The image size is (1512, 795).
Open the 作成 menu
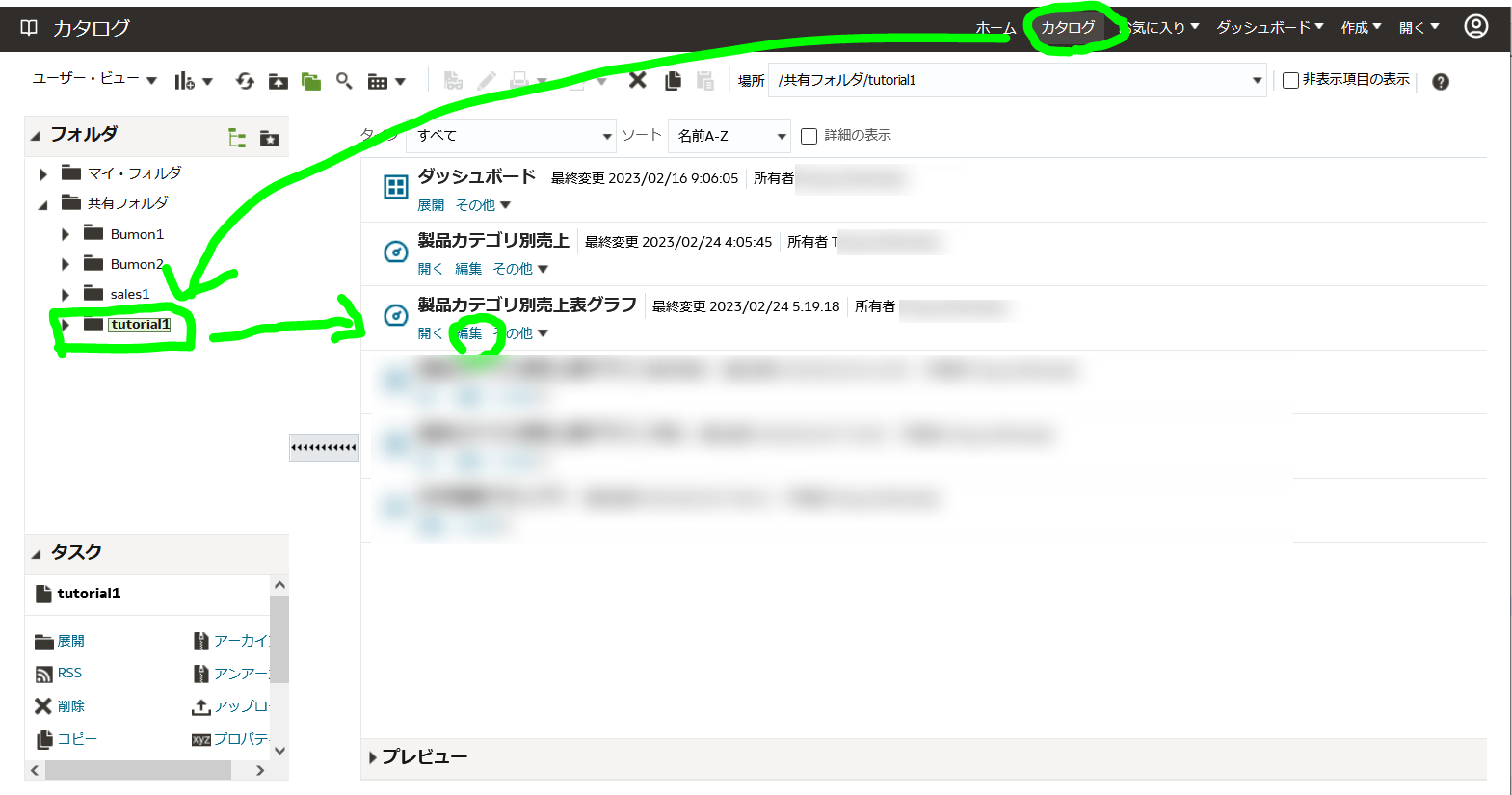point(1361,27)
